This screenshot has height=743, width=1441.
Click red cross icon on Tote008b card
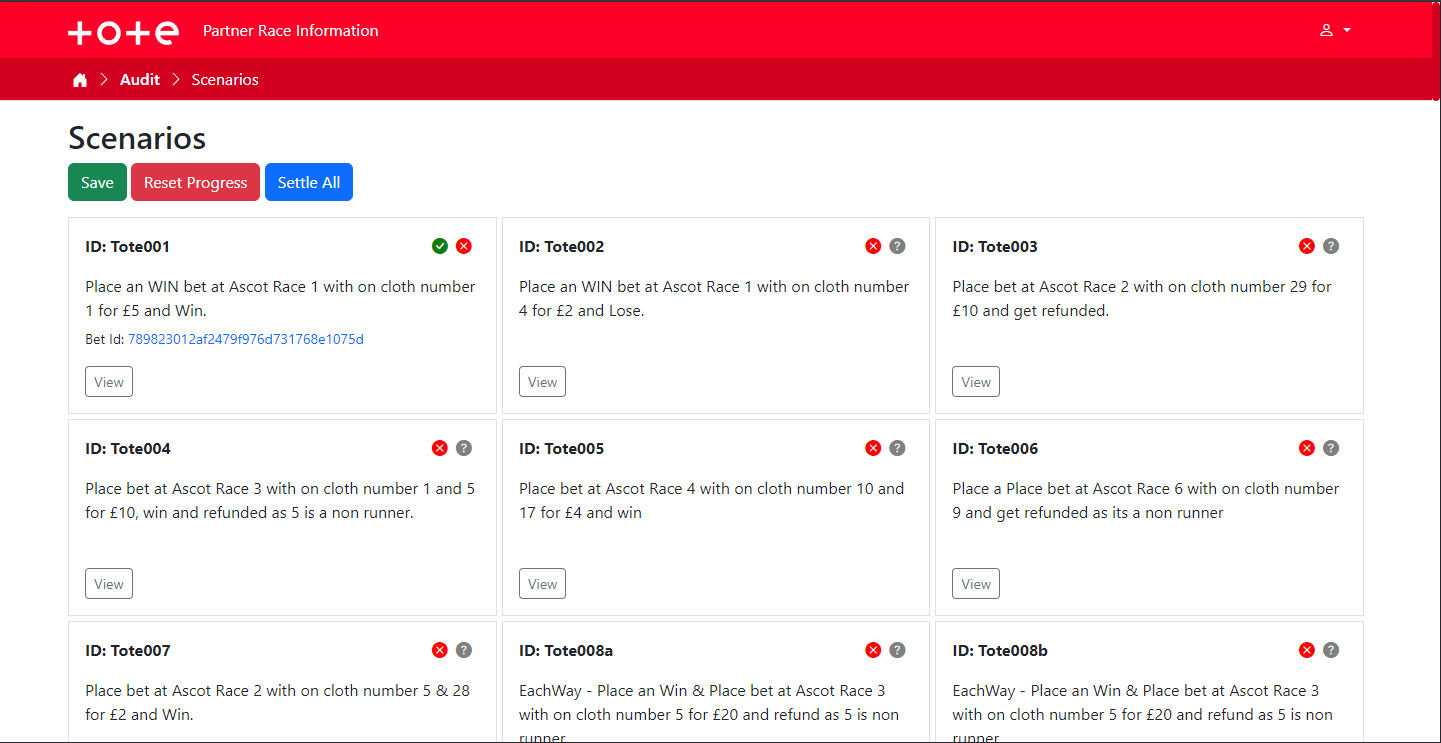click(1306, 650)
